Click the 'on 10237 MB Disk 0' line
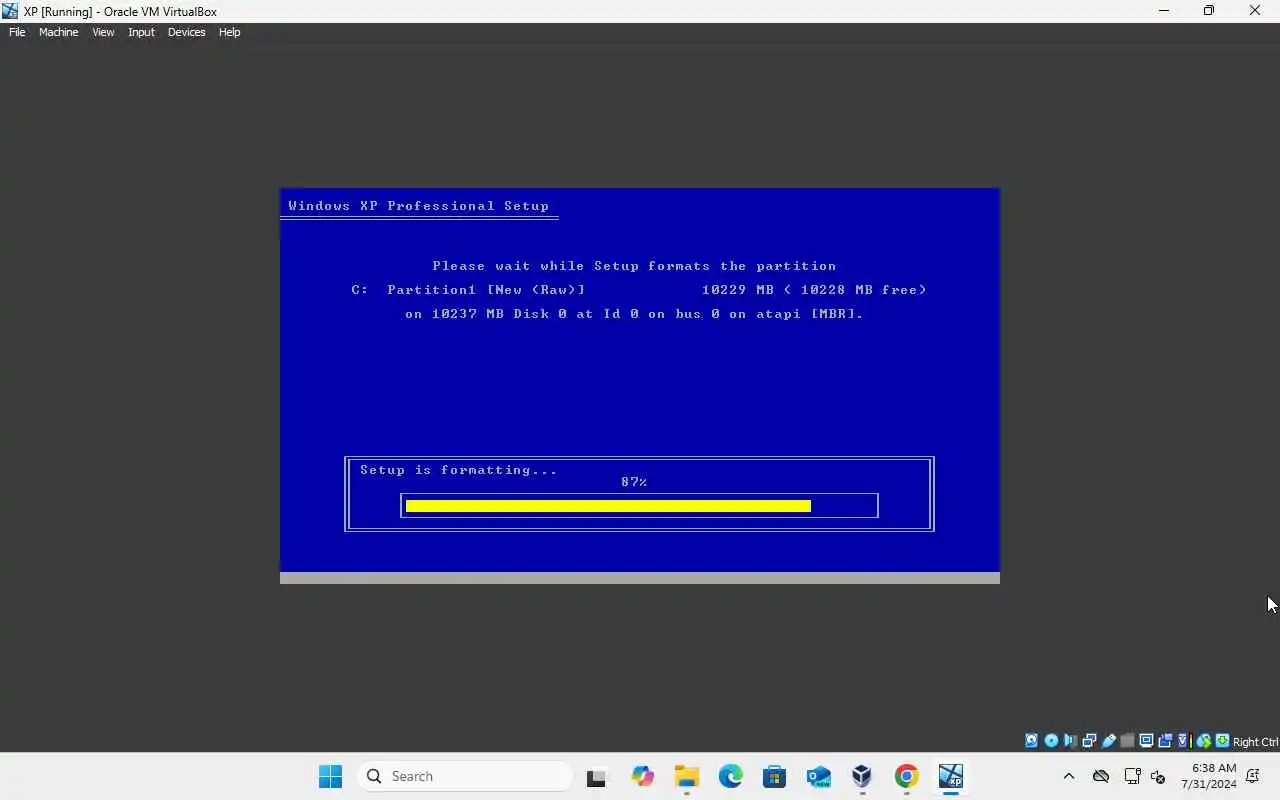Viewport: 1280px width, 800px height. pos(634,314)
